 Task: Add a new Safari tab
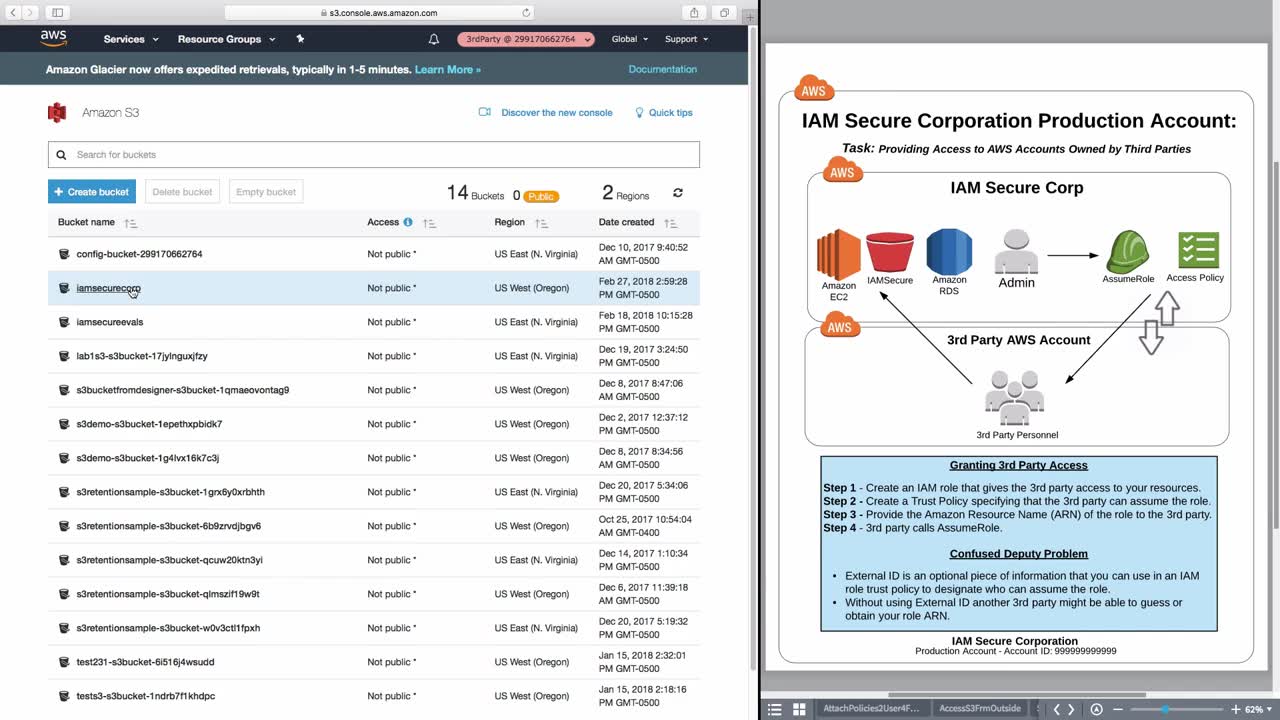point(749,16)
